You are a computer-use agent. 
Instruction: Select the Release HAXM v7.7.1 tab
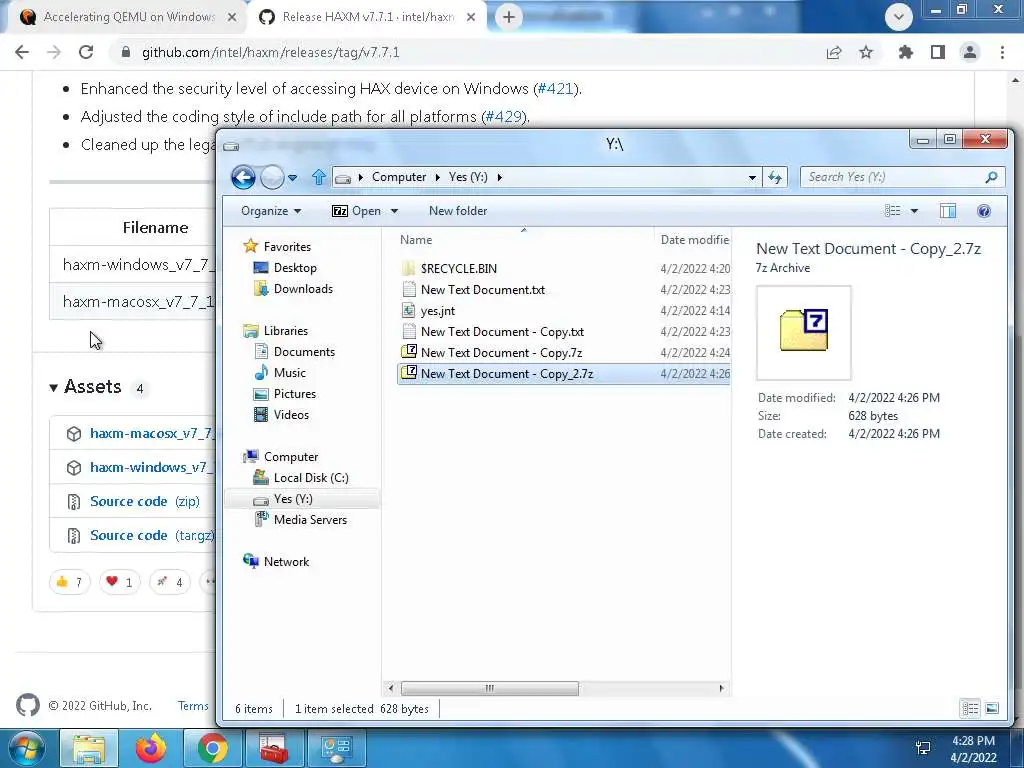(x=367, y=17)
